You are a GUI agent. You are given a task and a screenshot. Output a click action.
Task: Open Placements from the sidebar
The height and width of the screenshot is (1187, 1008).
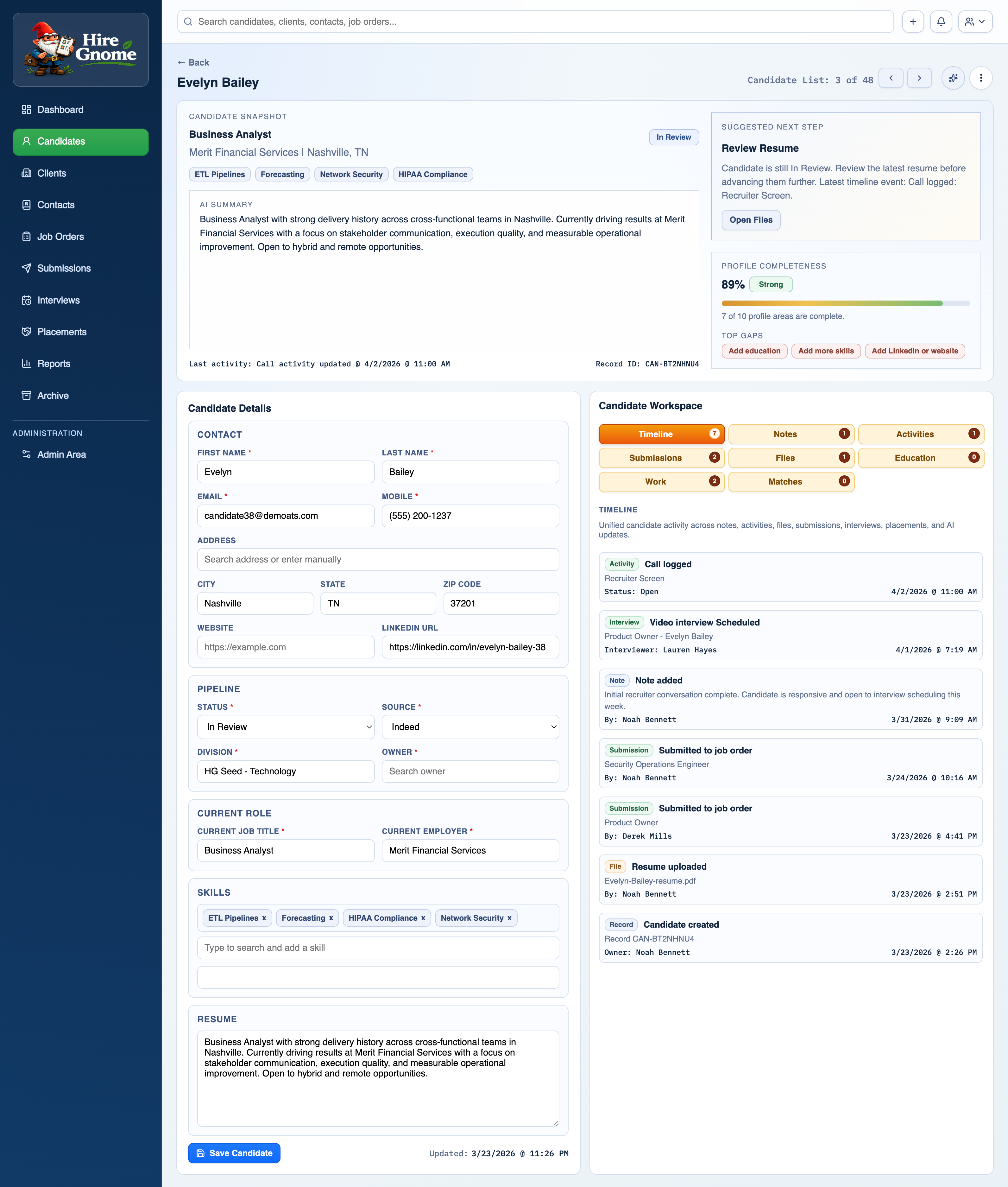point(62,332)
